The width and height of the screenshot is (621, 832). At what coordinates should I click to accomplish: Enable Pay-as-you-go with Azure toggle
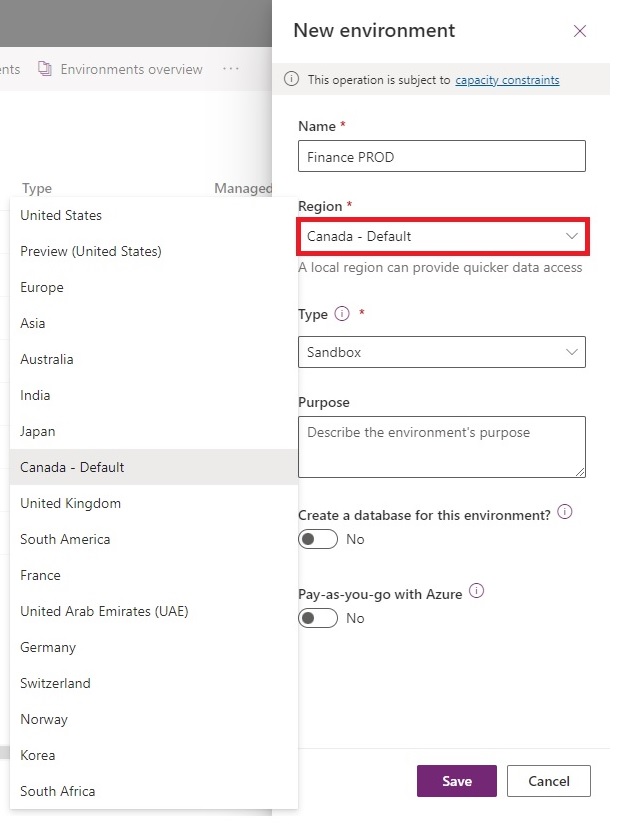pos(318,618)
